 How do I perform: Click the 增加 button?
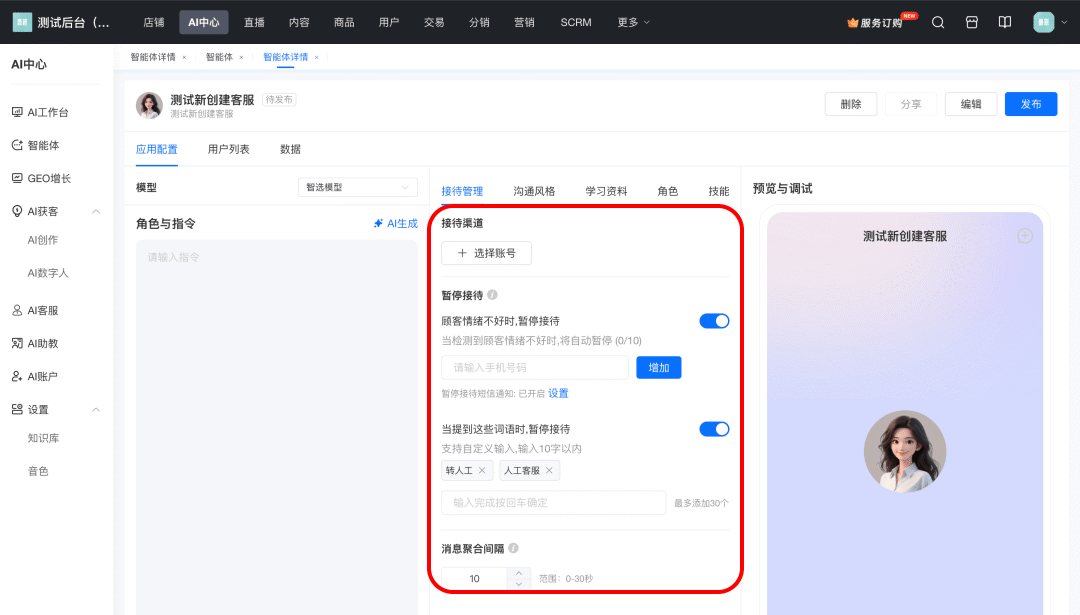pyautogui.click(x=658, y=368)
